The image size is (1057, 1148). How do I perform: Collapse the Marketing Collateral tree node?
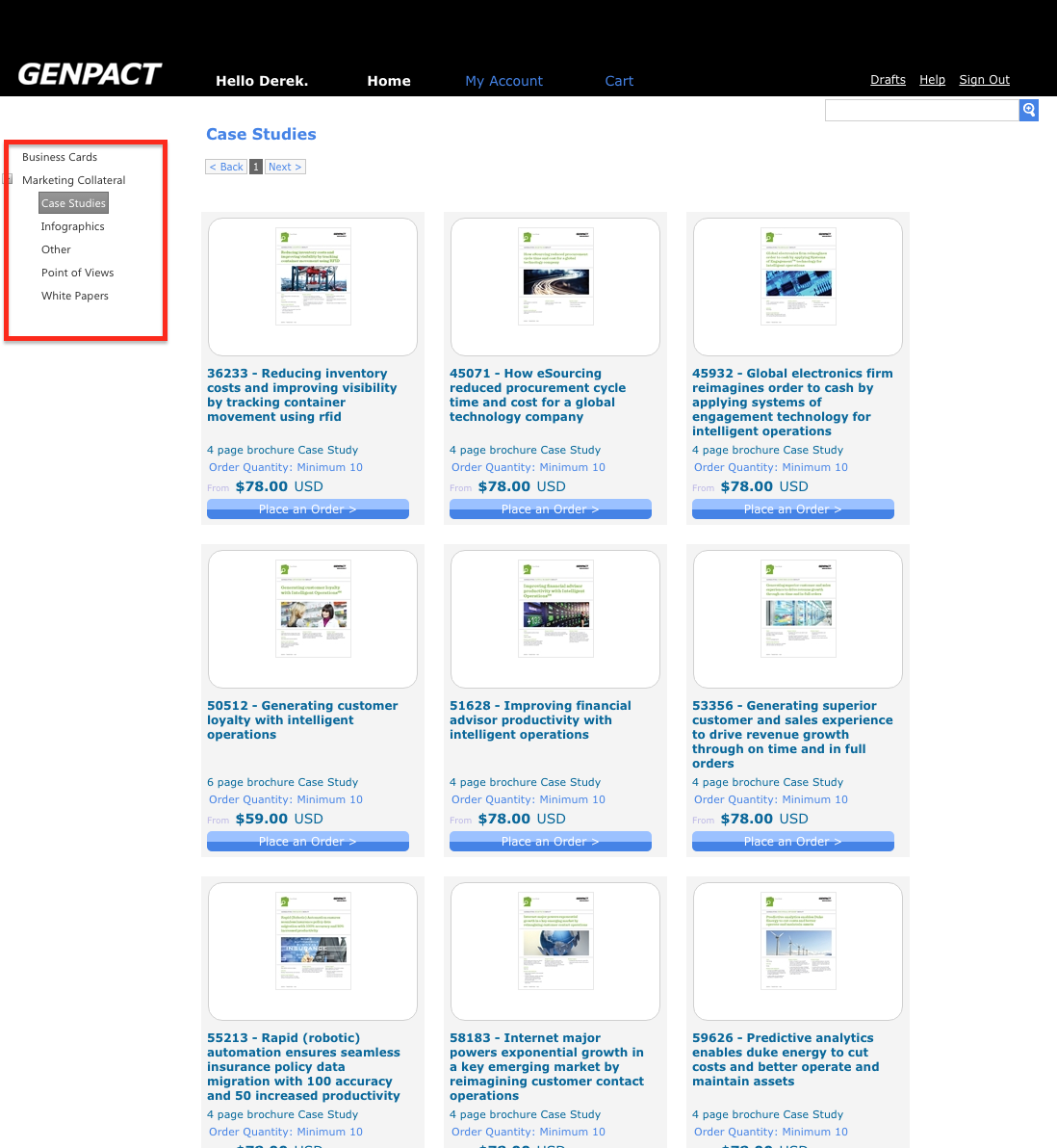pos(8,179)
